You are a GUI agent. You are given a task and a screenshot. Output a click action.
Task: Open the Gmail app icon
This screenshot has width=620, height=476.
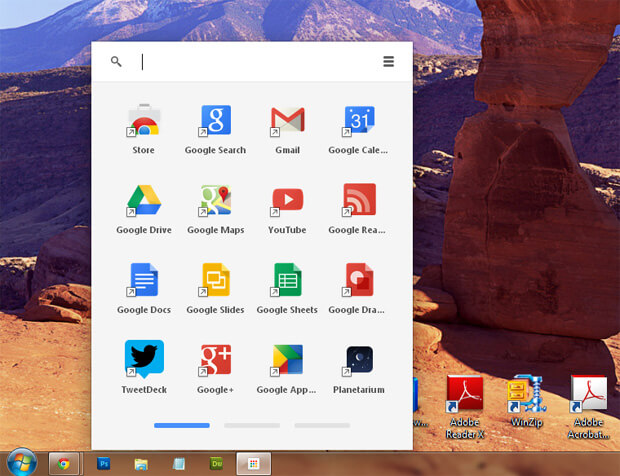[287, 121]
